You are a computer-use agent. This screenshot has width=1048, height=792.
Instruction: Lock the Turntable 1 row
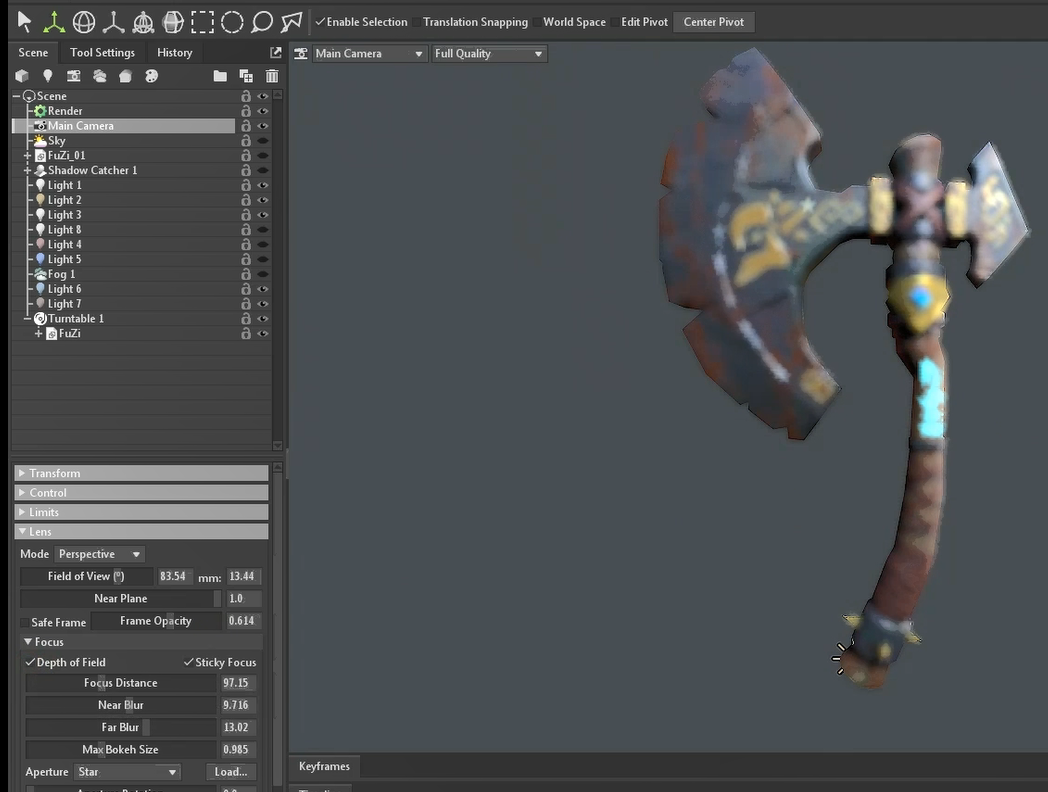246,319
